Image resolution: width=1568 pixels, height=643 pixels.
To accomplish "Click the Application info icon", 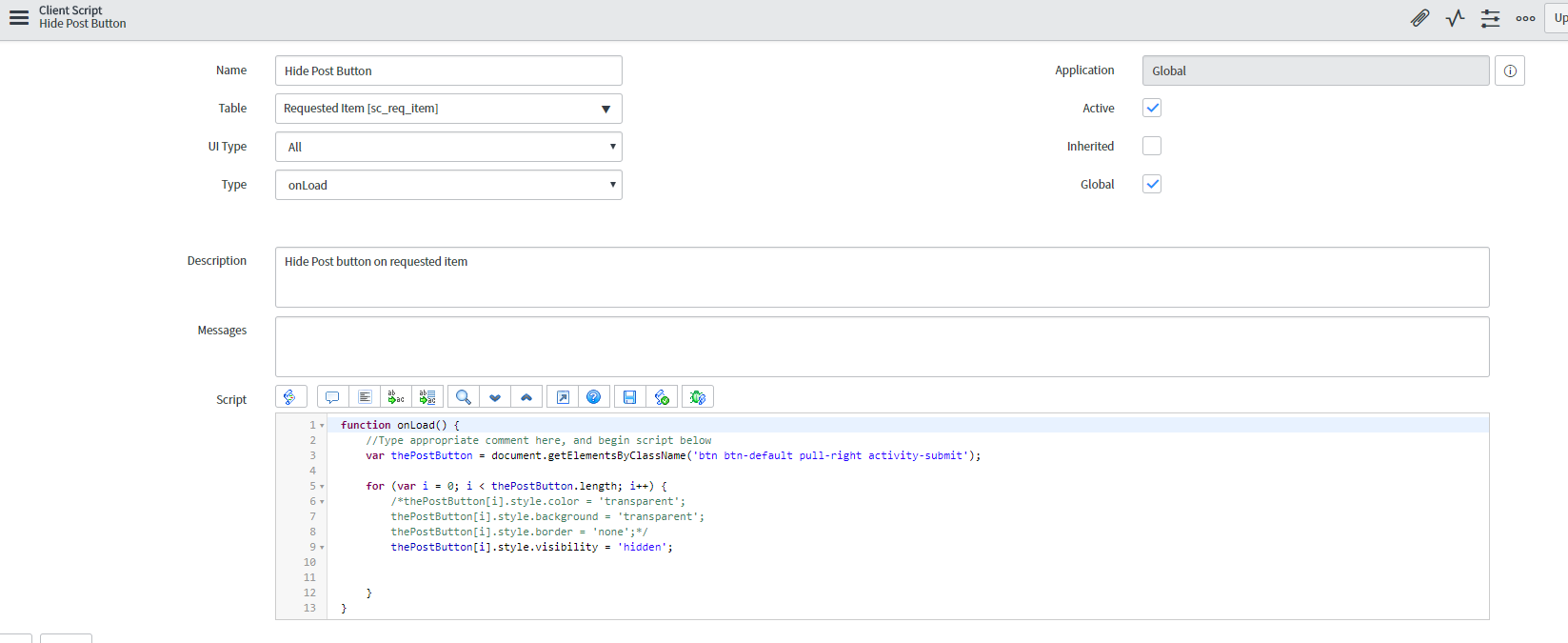I will (1510, 70).
